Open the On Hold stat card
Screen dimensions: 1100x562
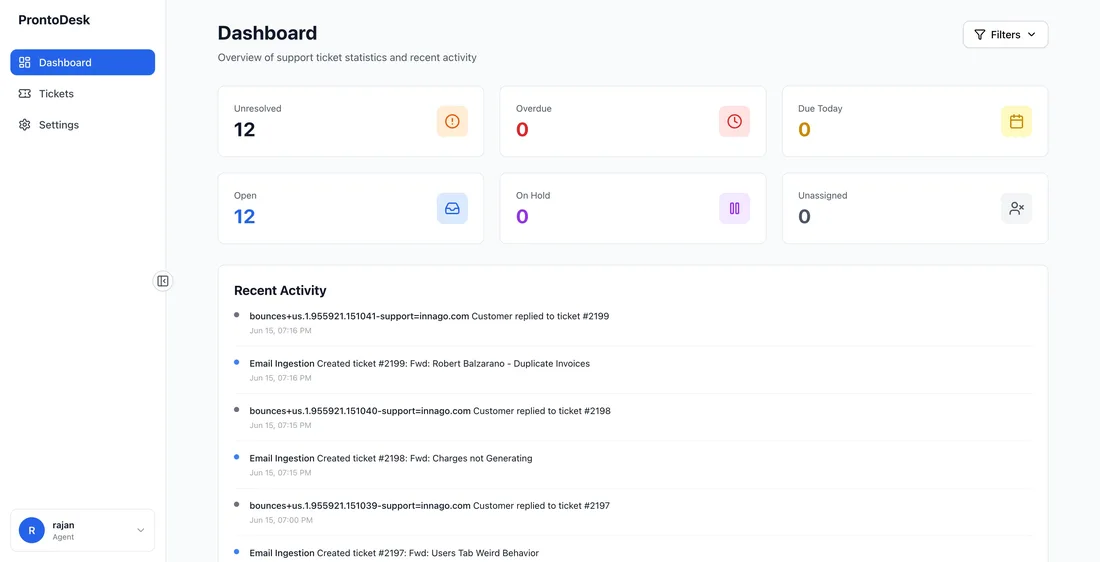tap(633, 208)
